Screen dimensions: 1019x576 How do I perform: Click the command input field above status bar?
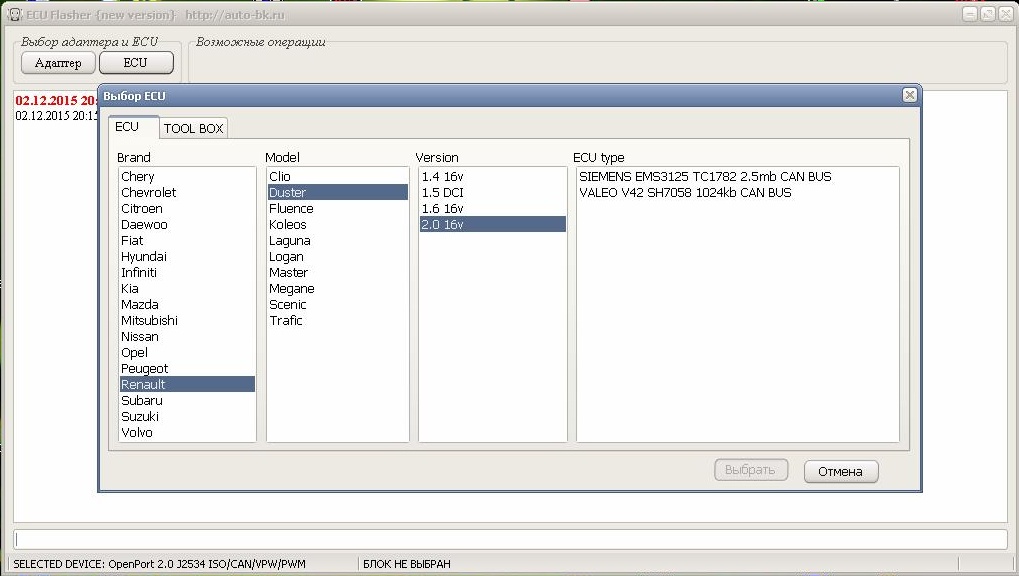pos(510,539)
